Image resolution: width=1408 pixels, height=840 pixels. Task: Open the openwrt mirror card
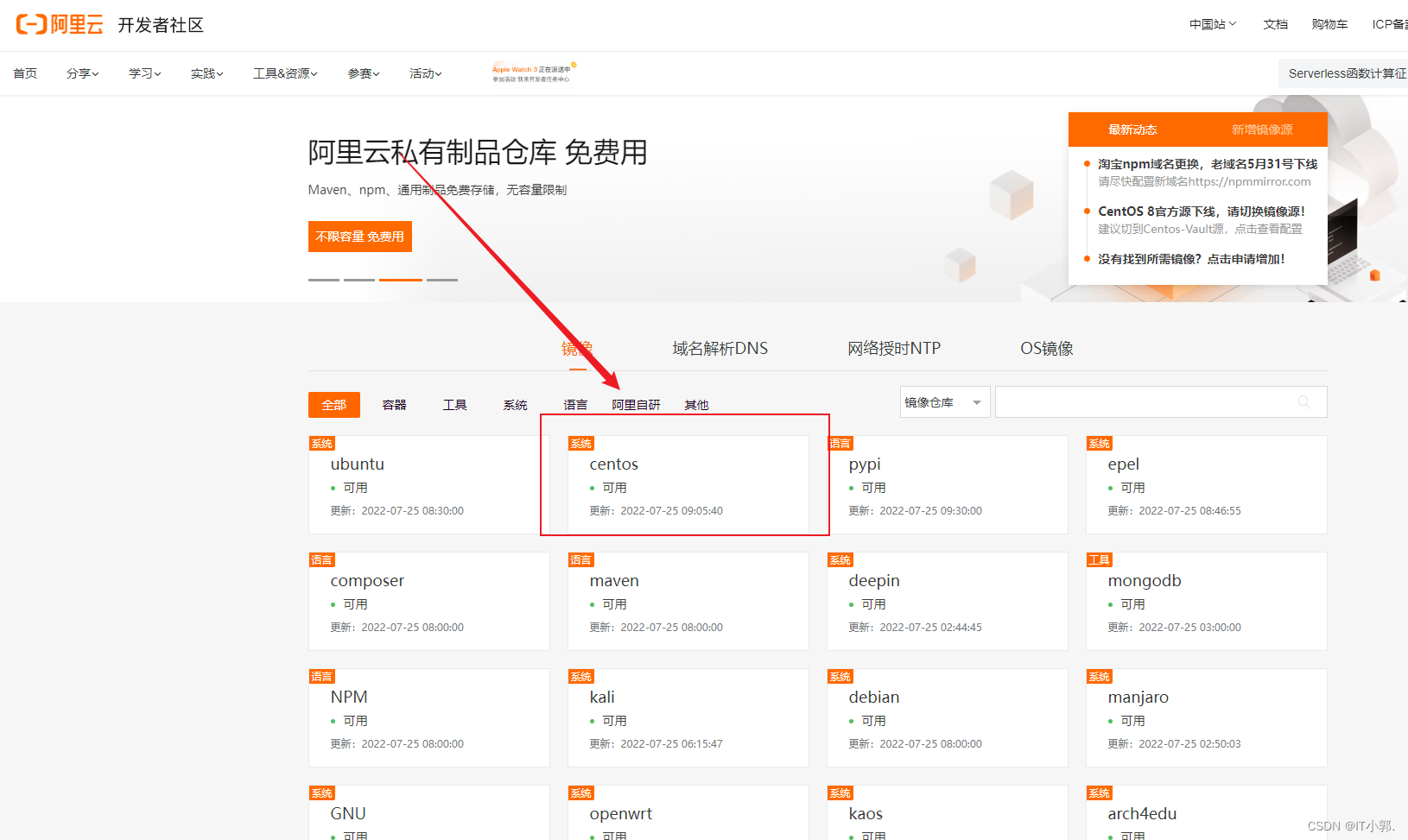pyautogui.click(x=688, y=812)
